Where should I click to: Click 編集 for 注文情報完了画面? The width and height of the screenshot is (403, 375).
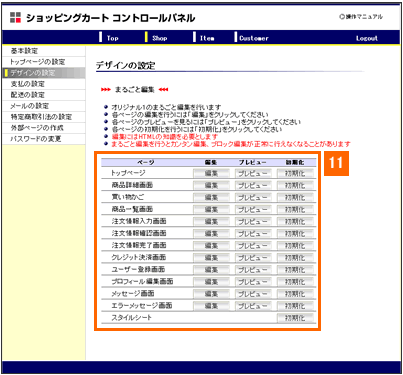(x=211, y=245)
